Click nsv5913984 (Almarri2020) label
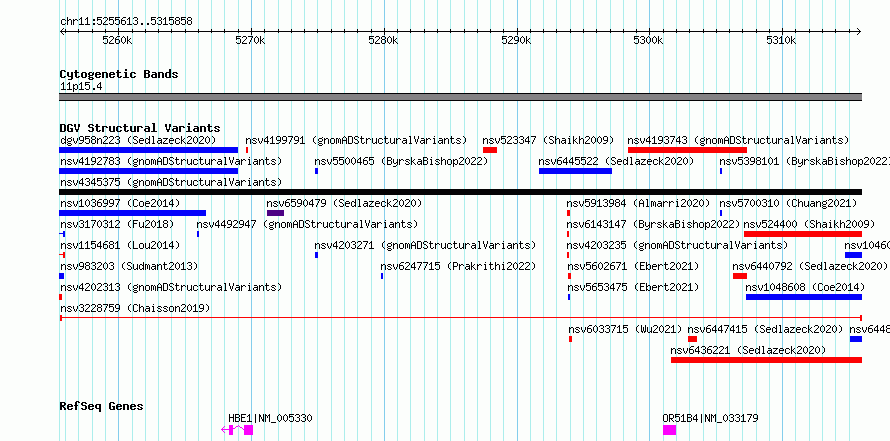Viewport: 890px width, 441px height. [639, 203]
